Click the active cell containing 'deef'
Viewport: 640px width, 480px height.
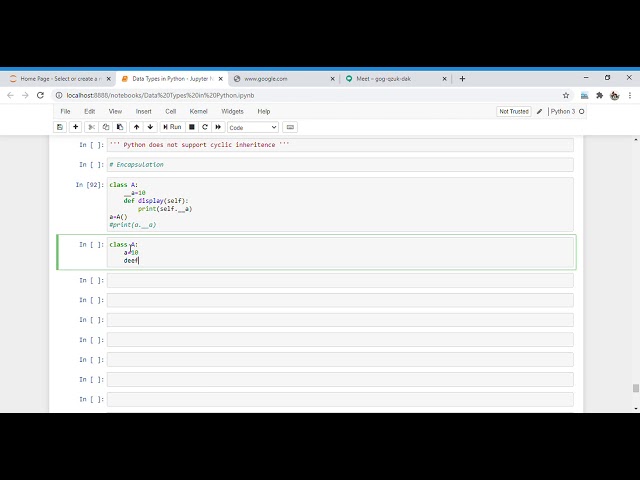point(340,252)
